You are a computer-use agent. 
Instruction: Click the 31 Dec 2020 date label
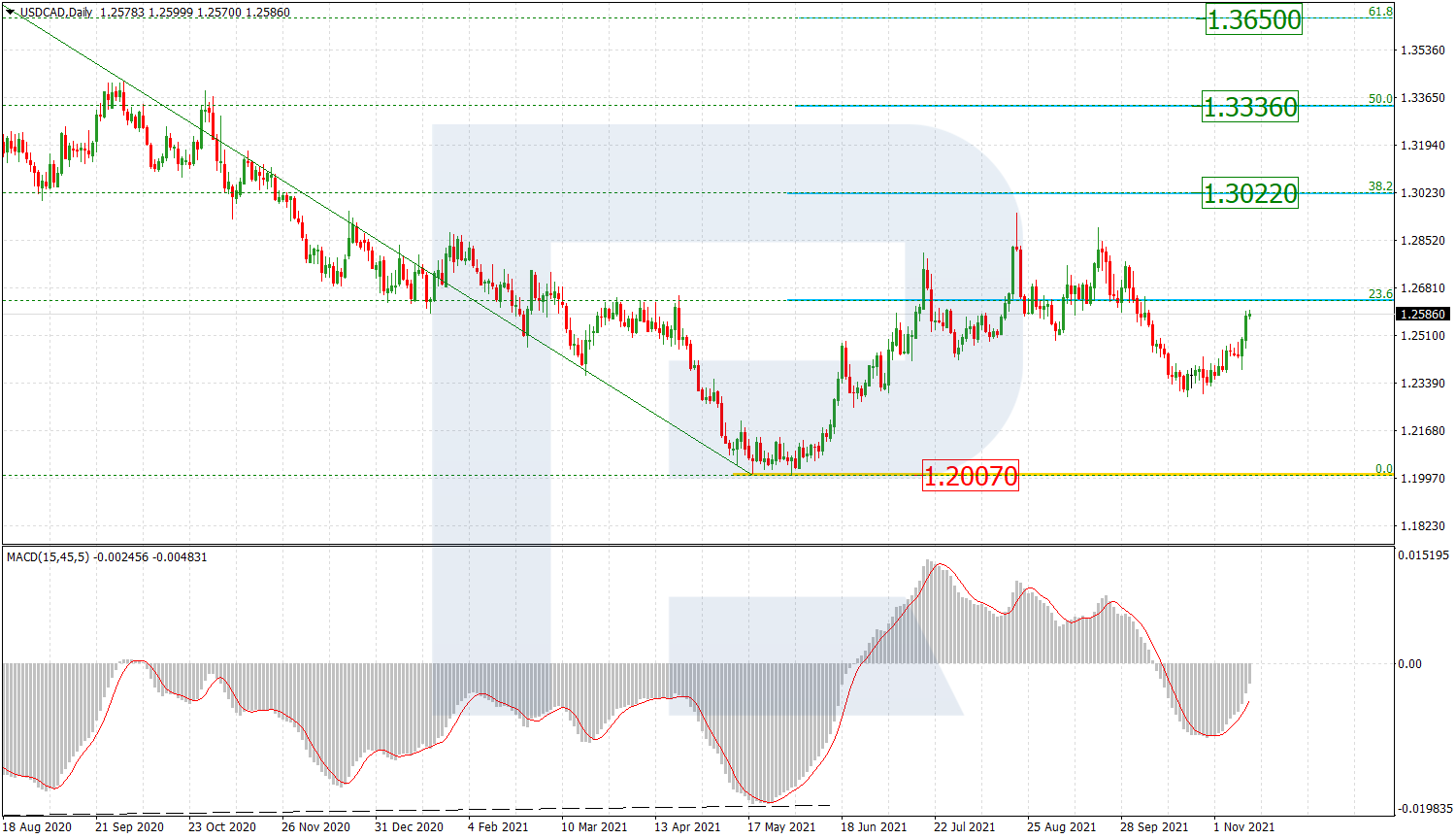[409, 827]
